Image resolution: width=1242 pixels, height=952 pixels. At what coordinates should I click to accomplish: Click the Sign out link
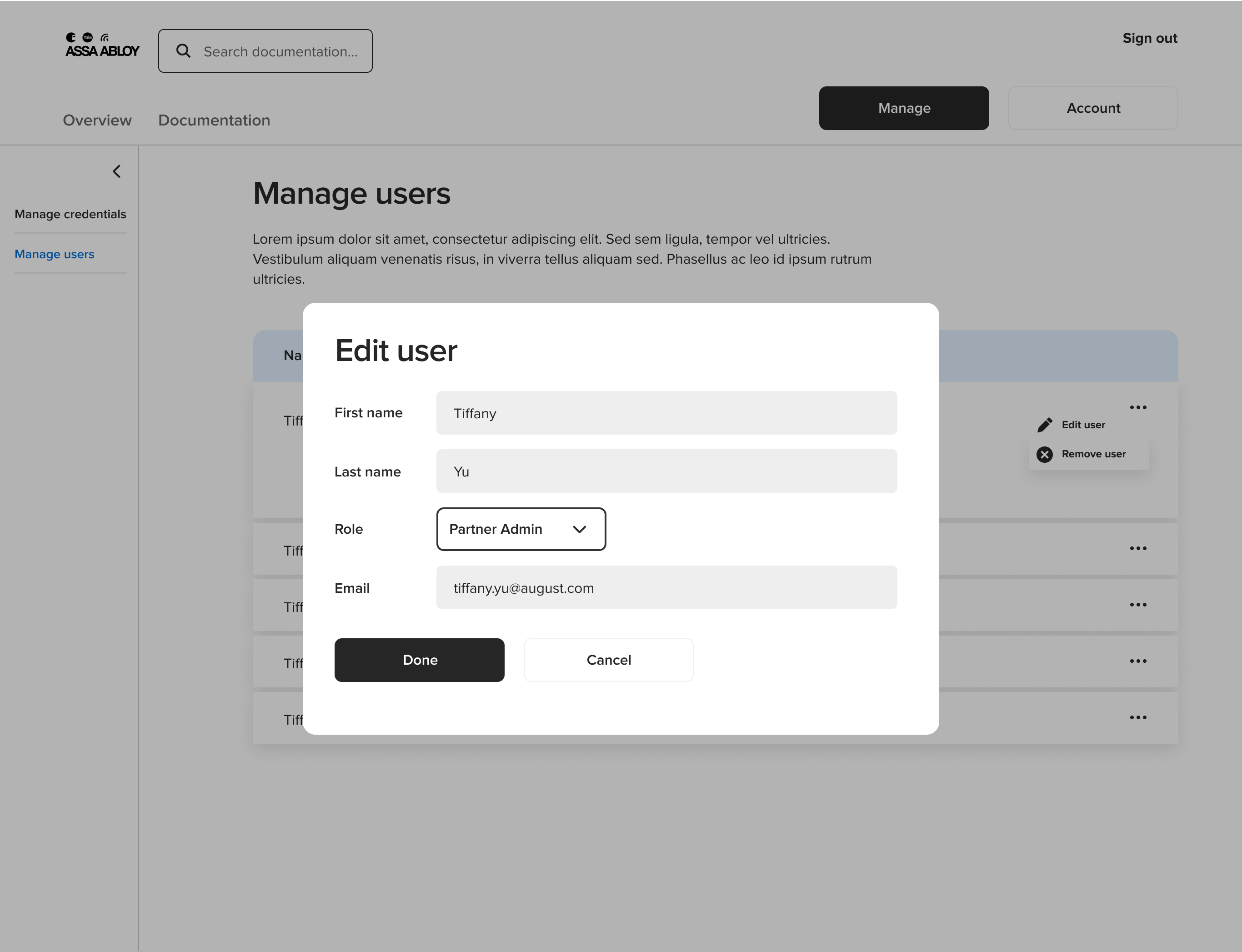tap(1150, 39)
